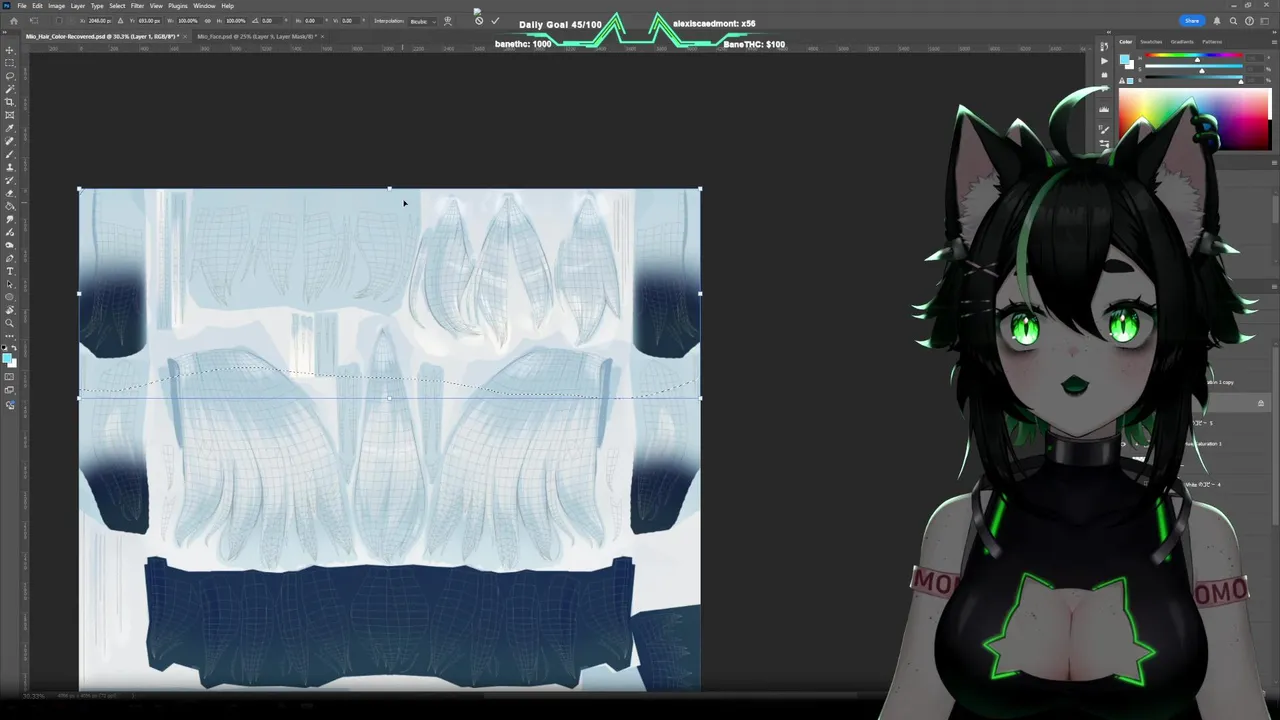Select the Smudge tool
Viewport: 1280px width, 720px height.
click(10, 219)
